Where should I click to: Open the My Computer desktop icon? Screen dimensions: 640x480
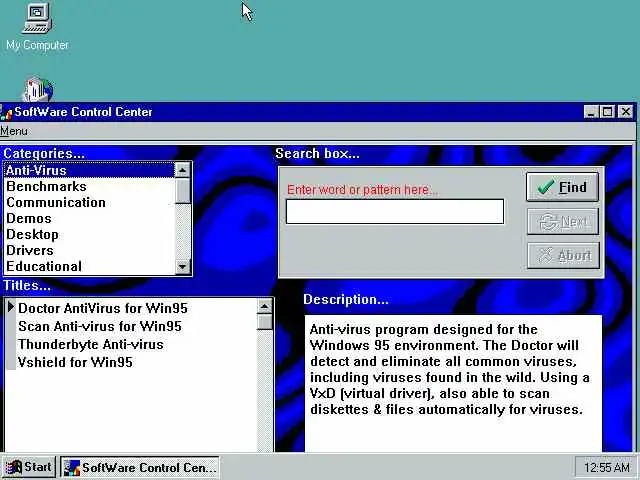(x=37, y=27)
